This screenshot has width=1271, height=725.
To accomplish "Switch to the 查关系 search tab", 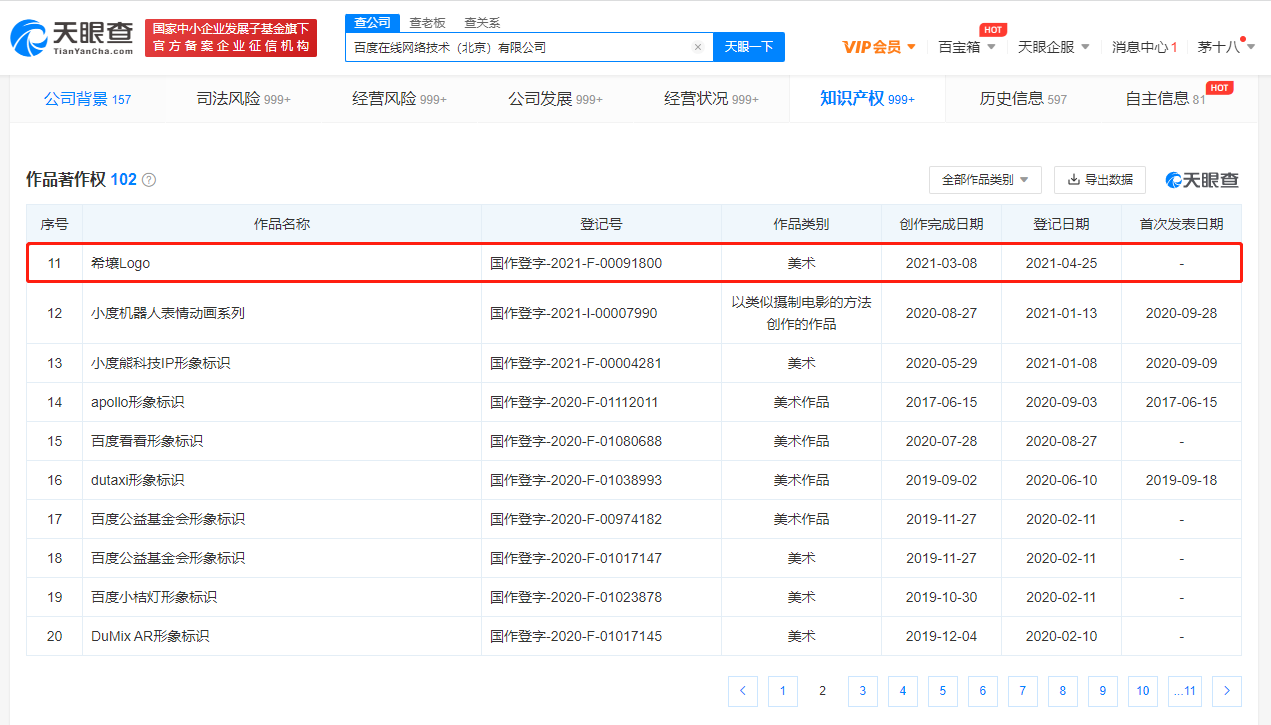I will point(482,22).
